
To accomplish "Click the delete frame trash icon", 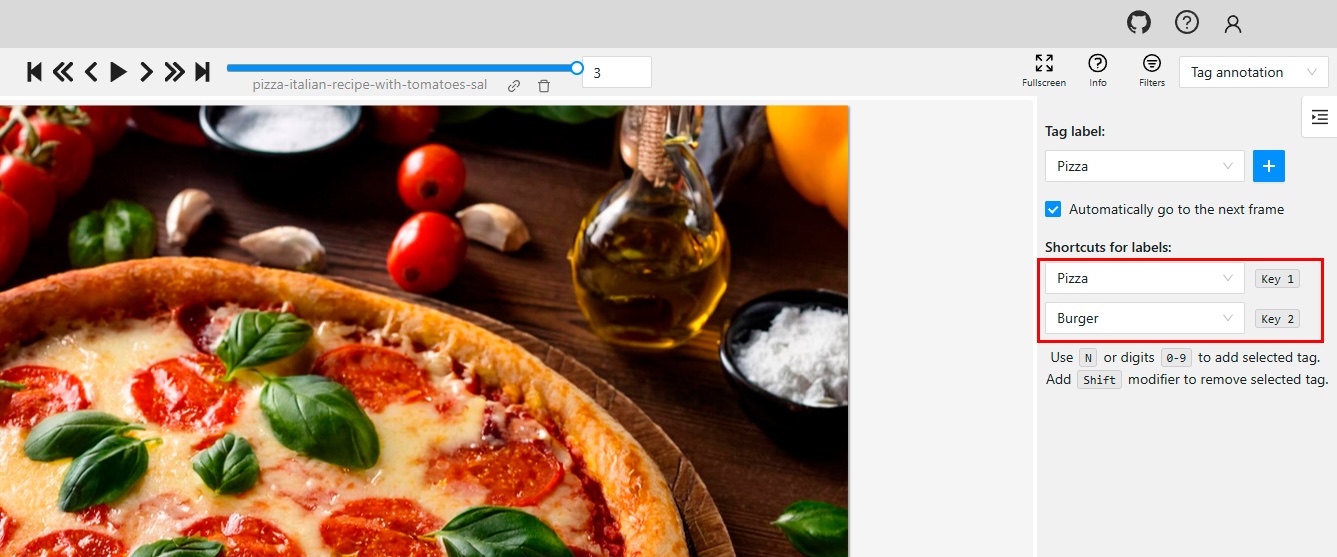I will pyautogui.click(x=544, y=86).
